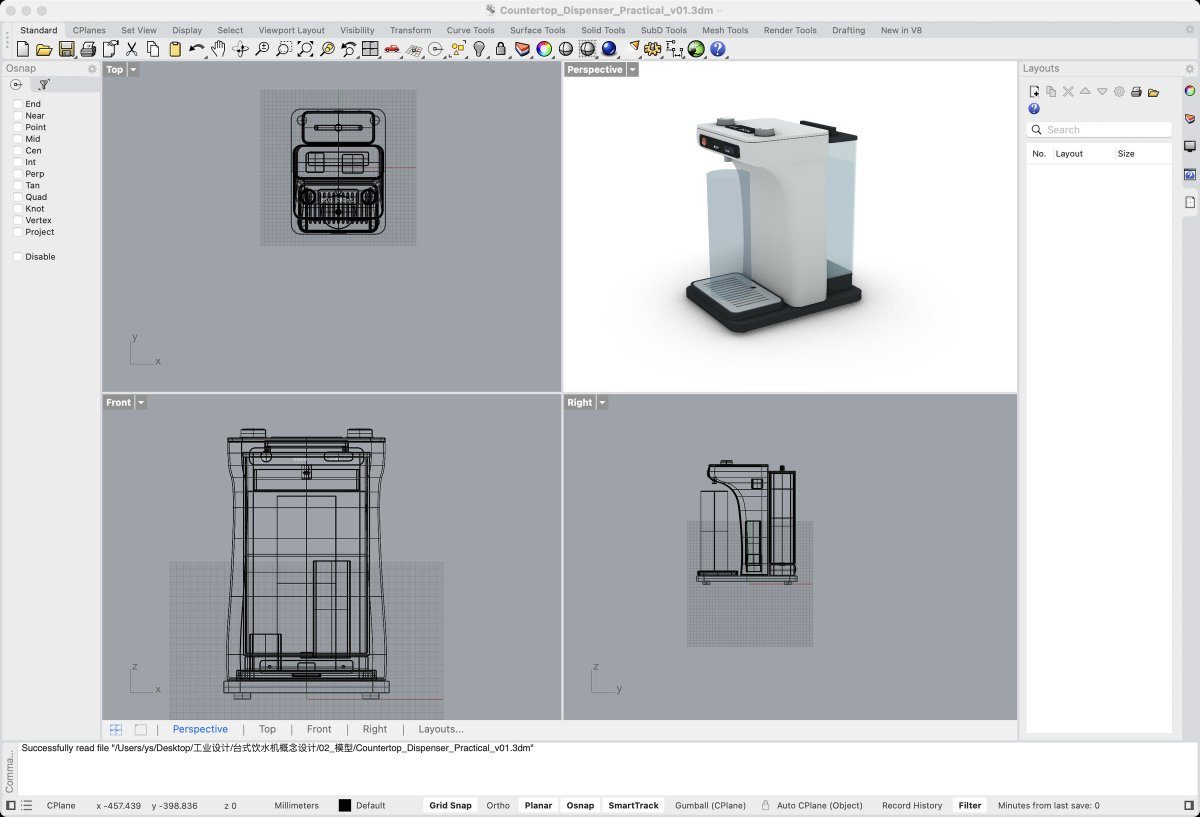Click the blue Help question mark in the Standard toolbar
This screenshot has width=1200, height=817.
(x=718, y=49)
